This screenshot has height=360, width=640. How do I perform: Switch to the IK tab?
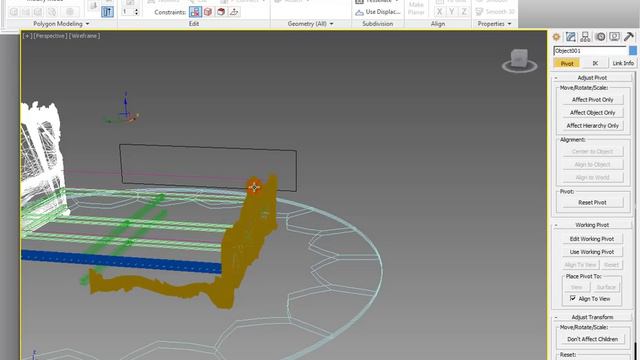(595, 63)
